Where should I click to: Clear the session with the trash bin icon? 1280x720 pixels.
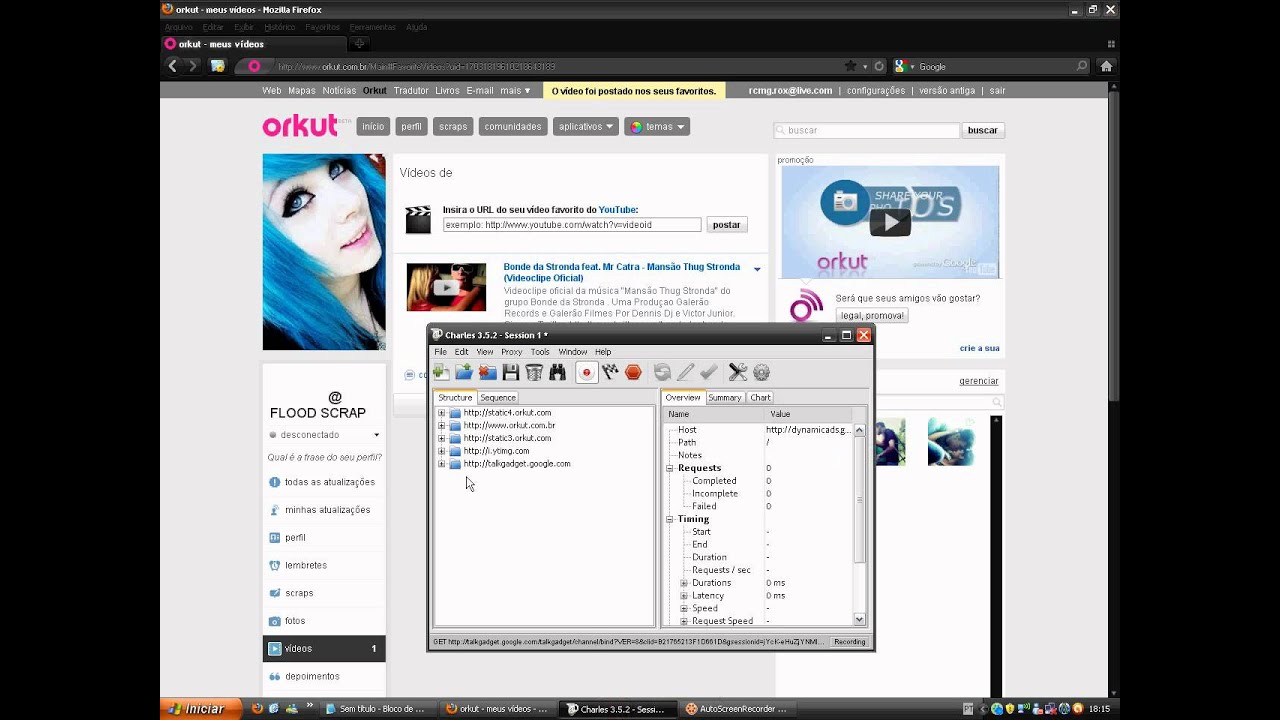coord(534,372)
